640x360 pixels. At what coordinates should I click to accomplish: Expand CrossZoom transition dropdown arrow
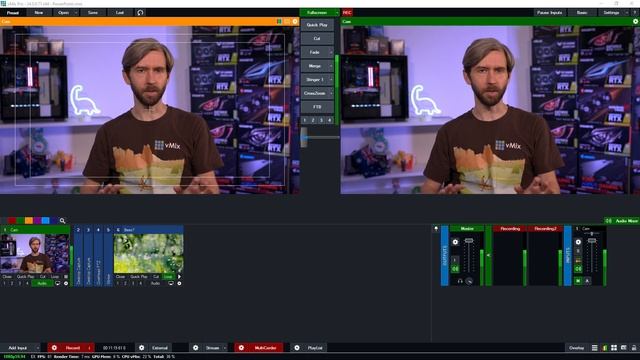tap(331, 93)
